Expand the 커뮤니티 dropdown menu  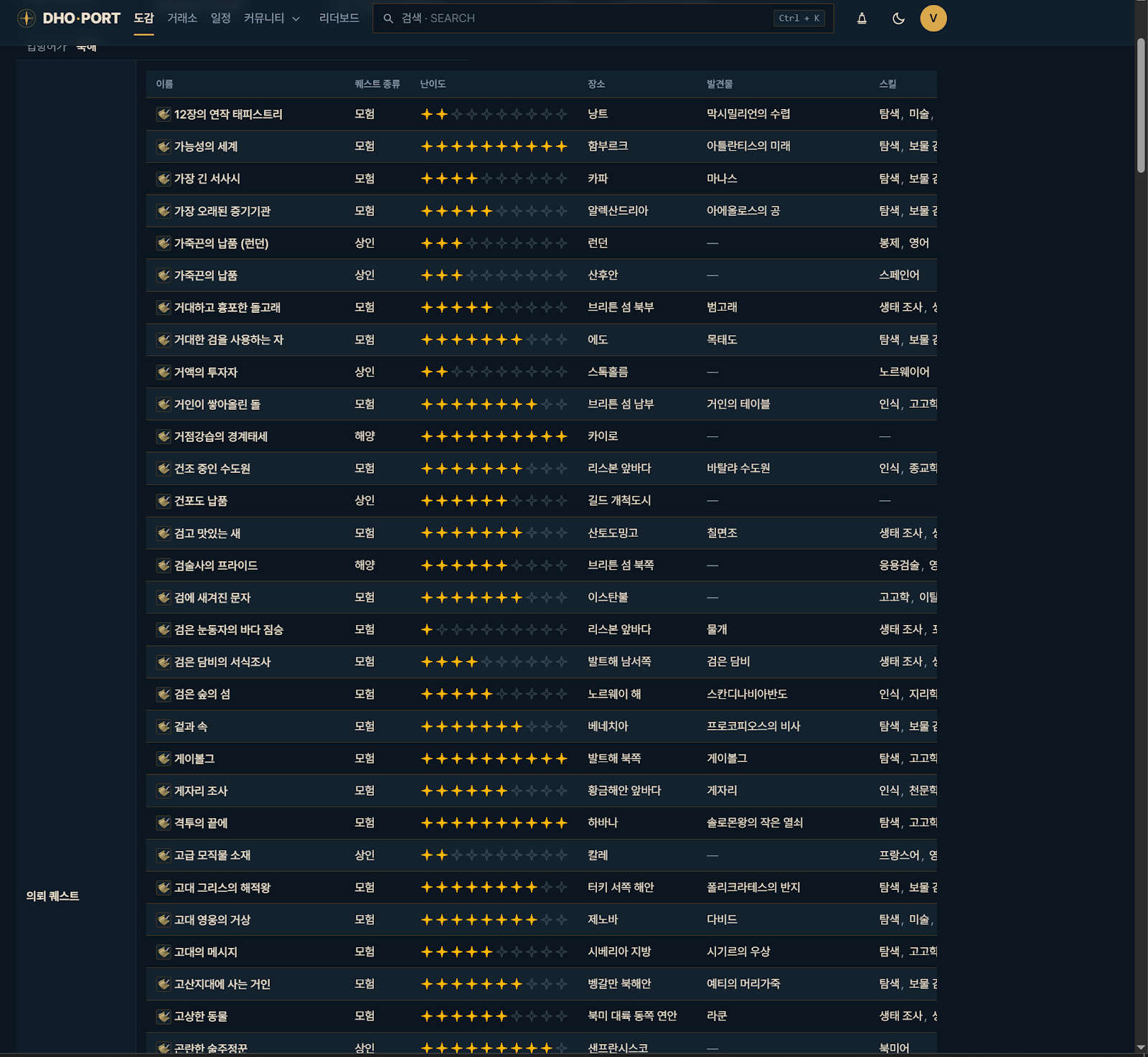pyautogui.click(x=272, y=19)
